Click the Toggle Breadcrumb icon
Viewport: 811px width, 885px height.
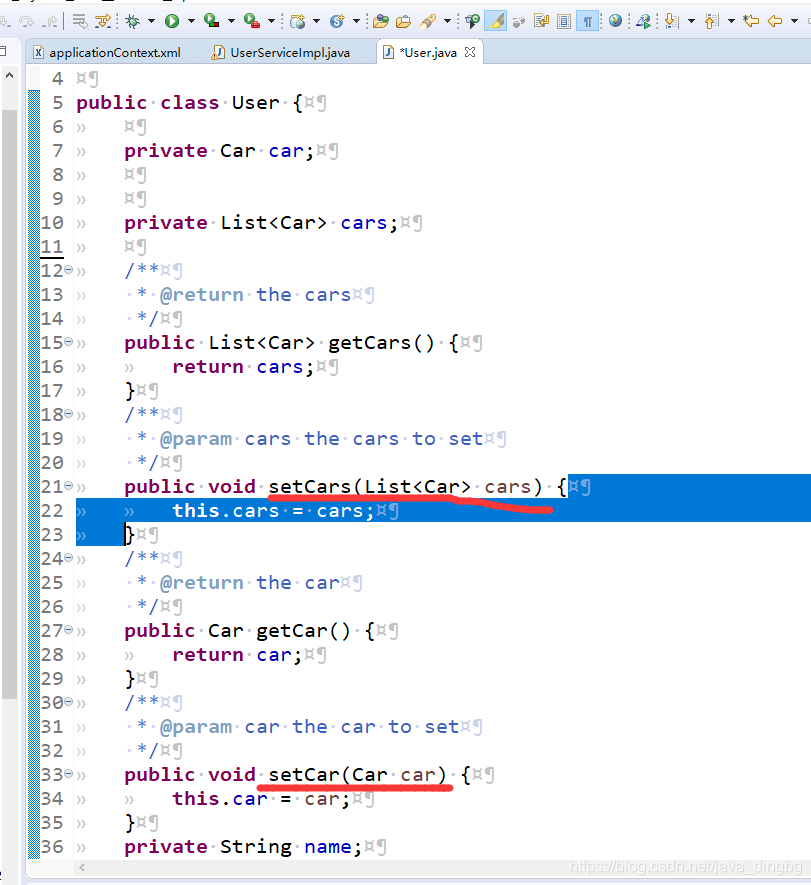coord(472,21)
